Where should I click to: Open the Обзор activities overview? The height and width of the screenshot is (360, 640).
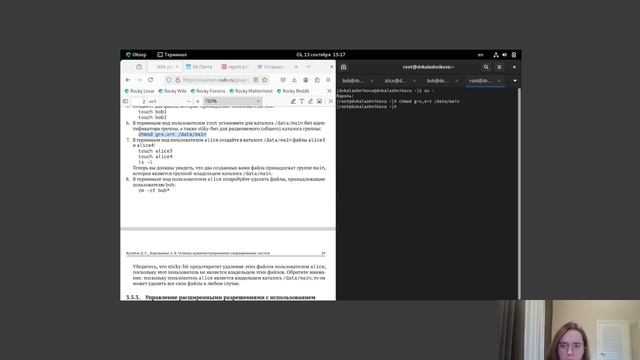(x=136, y=55)
